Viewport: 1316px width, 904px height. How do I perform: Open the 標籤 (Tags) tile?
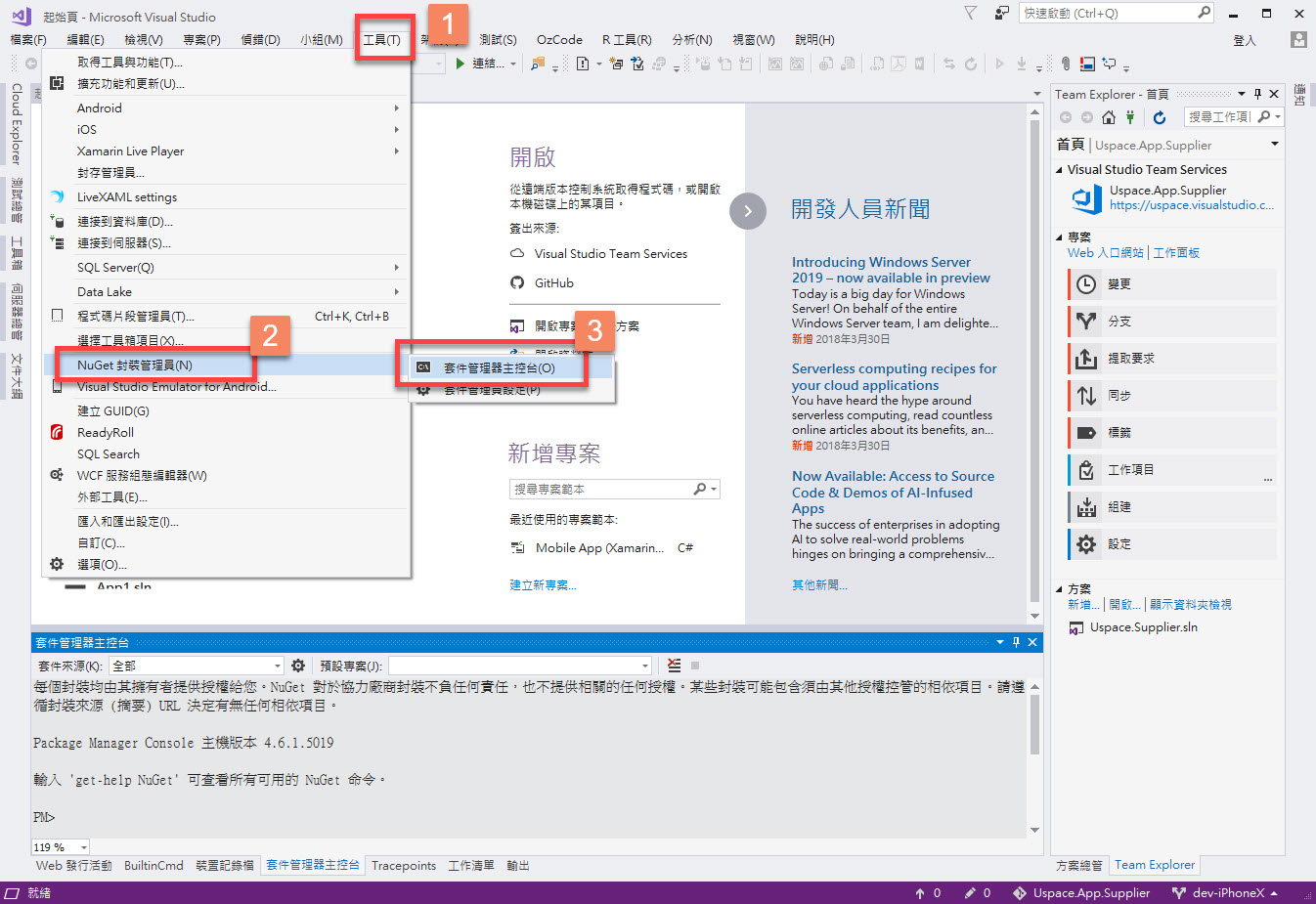1171,433
